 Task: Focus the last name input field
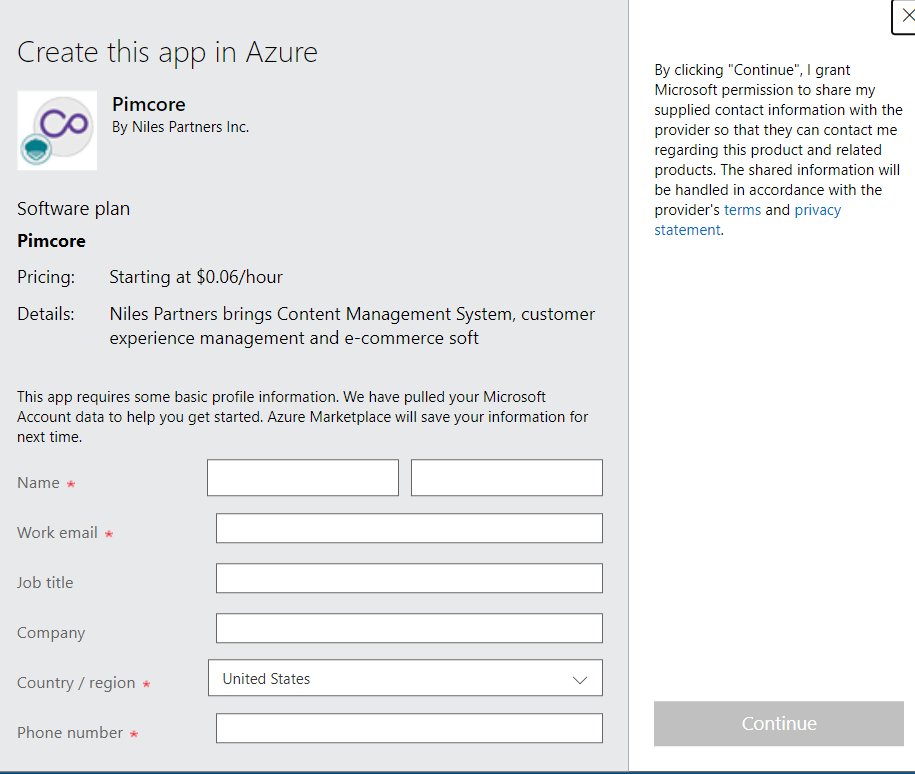[506, 478]
